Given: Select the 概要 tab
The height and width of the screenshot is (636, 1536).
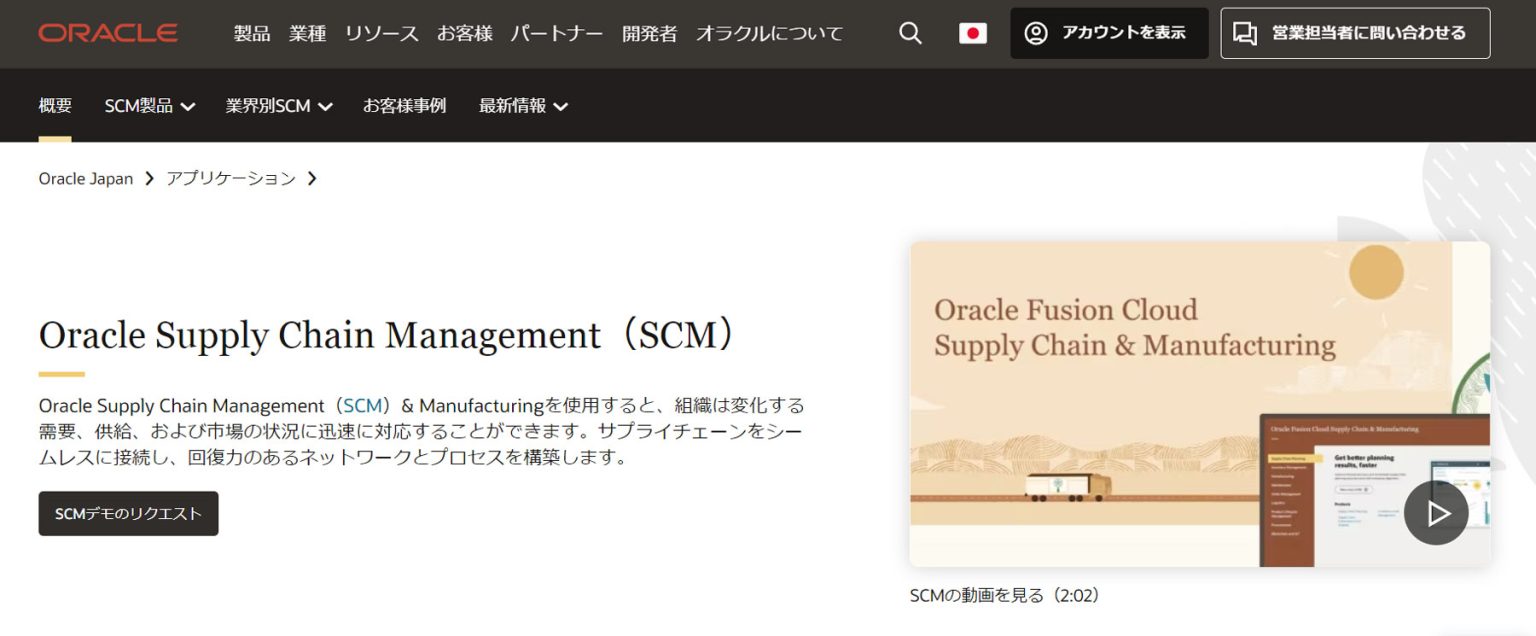Looking at the screenshot, I should 54,106.
